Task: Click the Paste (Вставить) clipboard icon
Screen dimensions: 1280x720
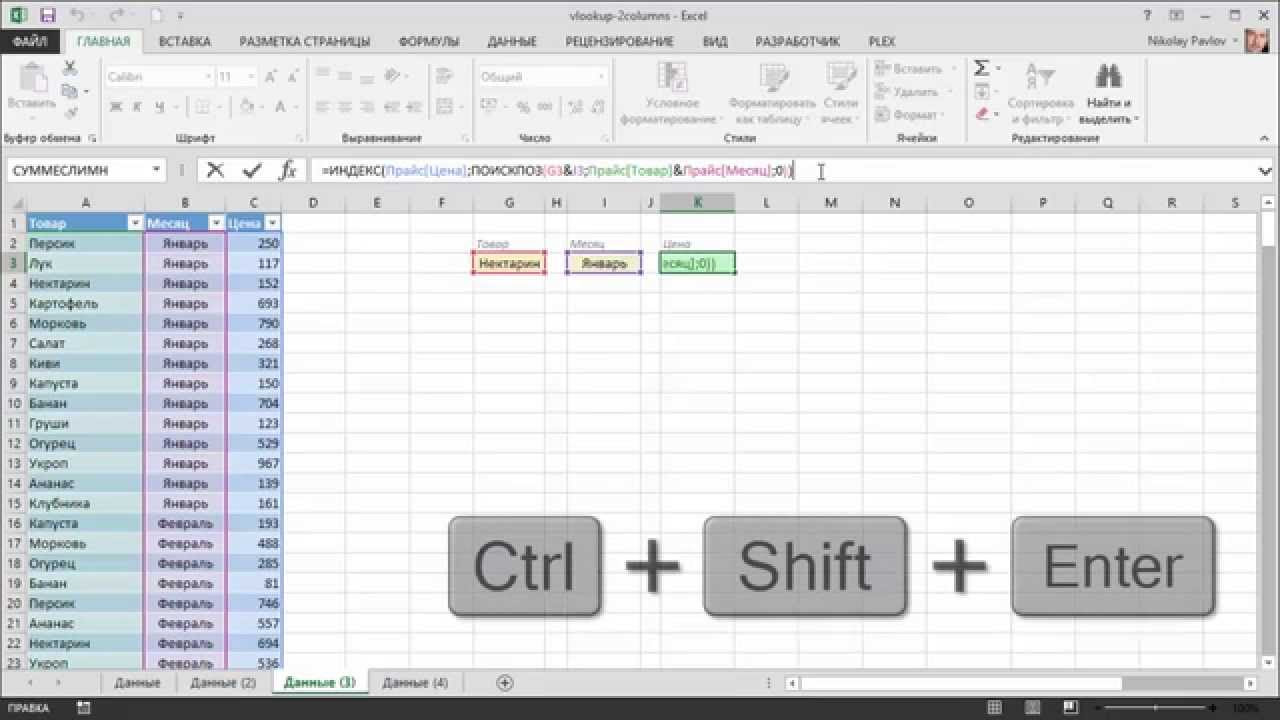Action: [x=31, y=88]
